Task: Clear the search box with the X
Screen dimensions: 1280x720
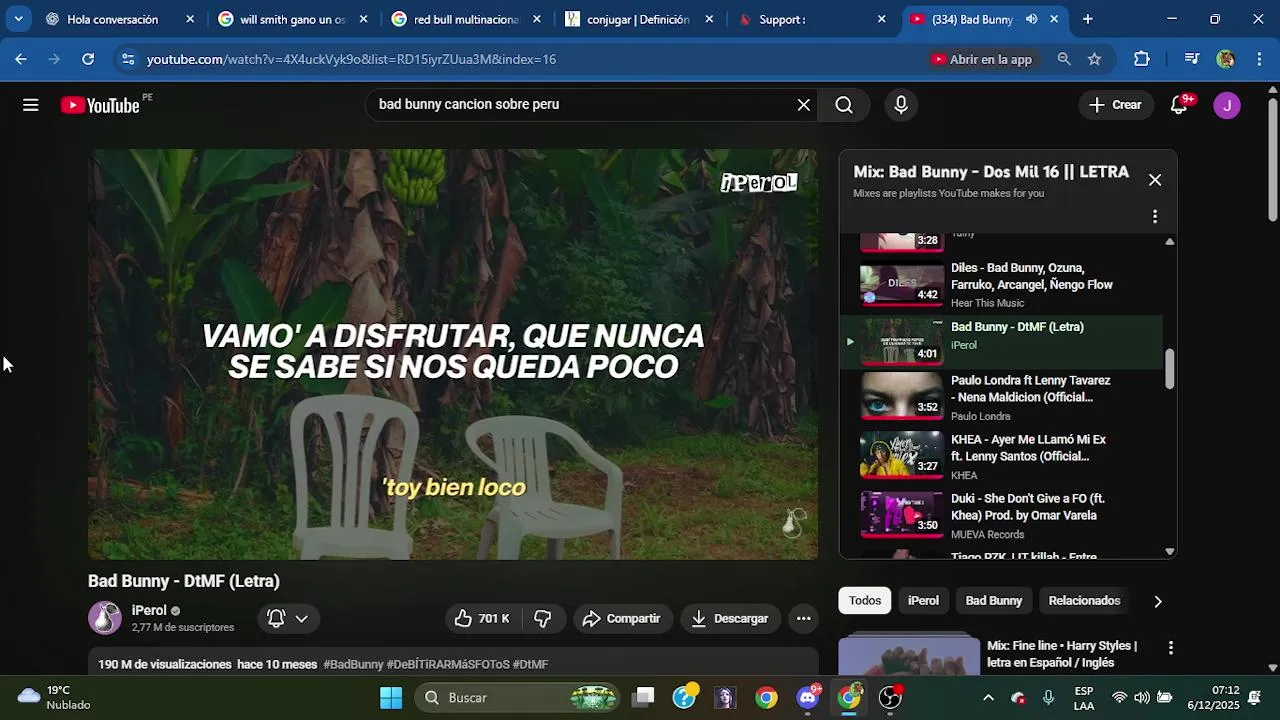Action: (x=803, y=105)
